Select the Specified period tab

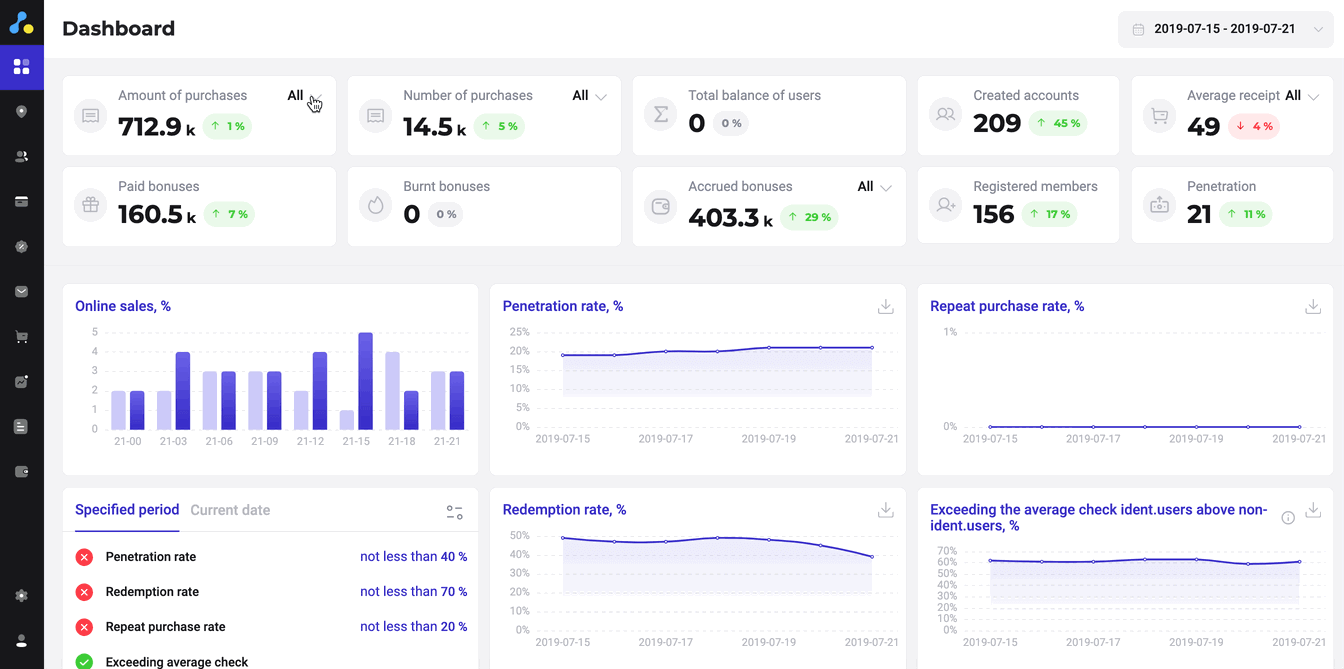click(x=127, y=510)
